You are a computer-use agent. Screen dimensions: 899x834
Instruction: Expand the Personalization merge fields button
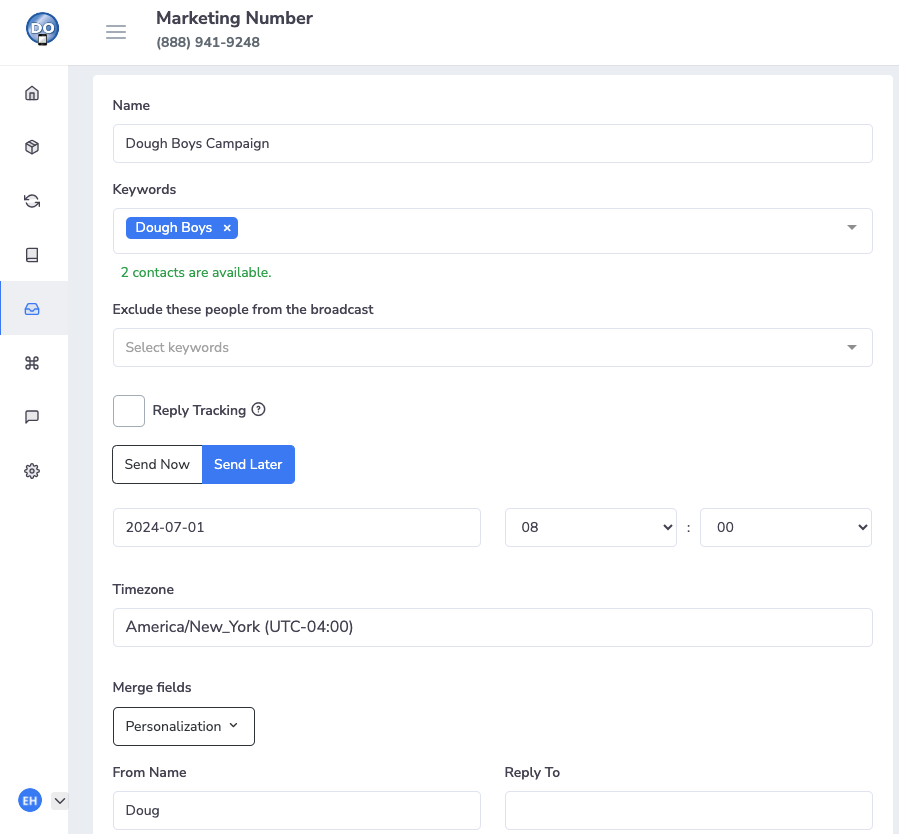click(x=183, y=727)
